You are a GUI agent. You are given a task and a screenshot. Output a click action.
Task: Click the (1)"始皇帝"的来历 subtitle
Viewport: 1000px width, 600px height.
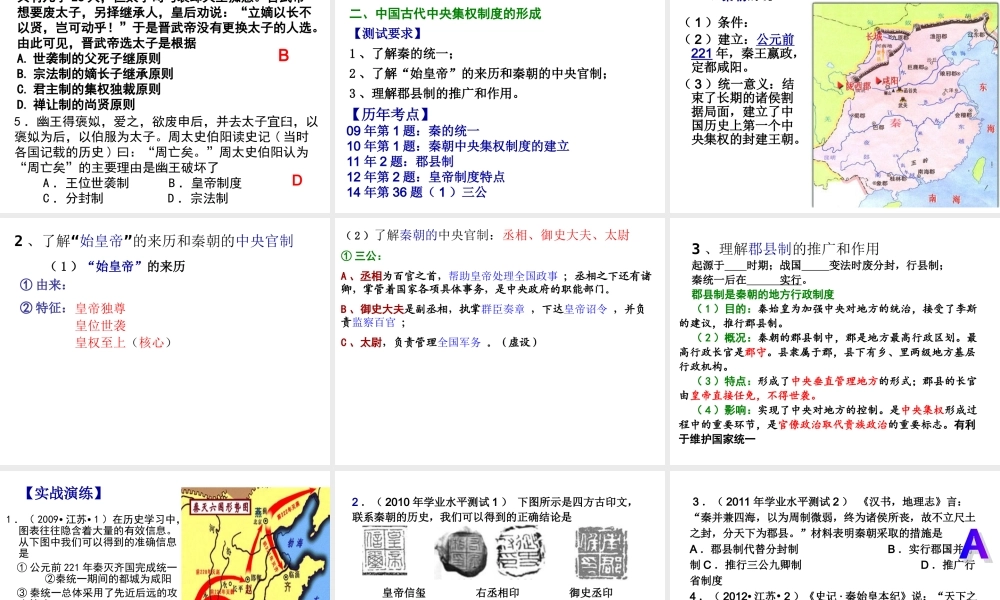click(118, 266)
